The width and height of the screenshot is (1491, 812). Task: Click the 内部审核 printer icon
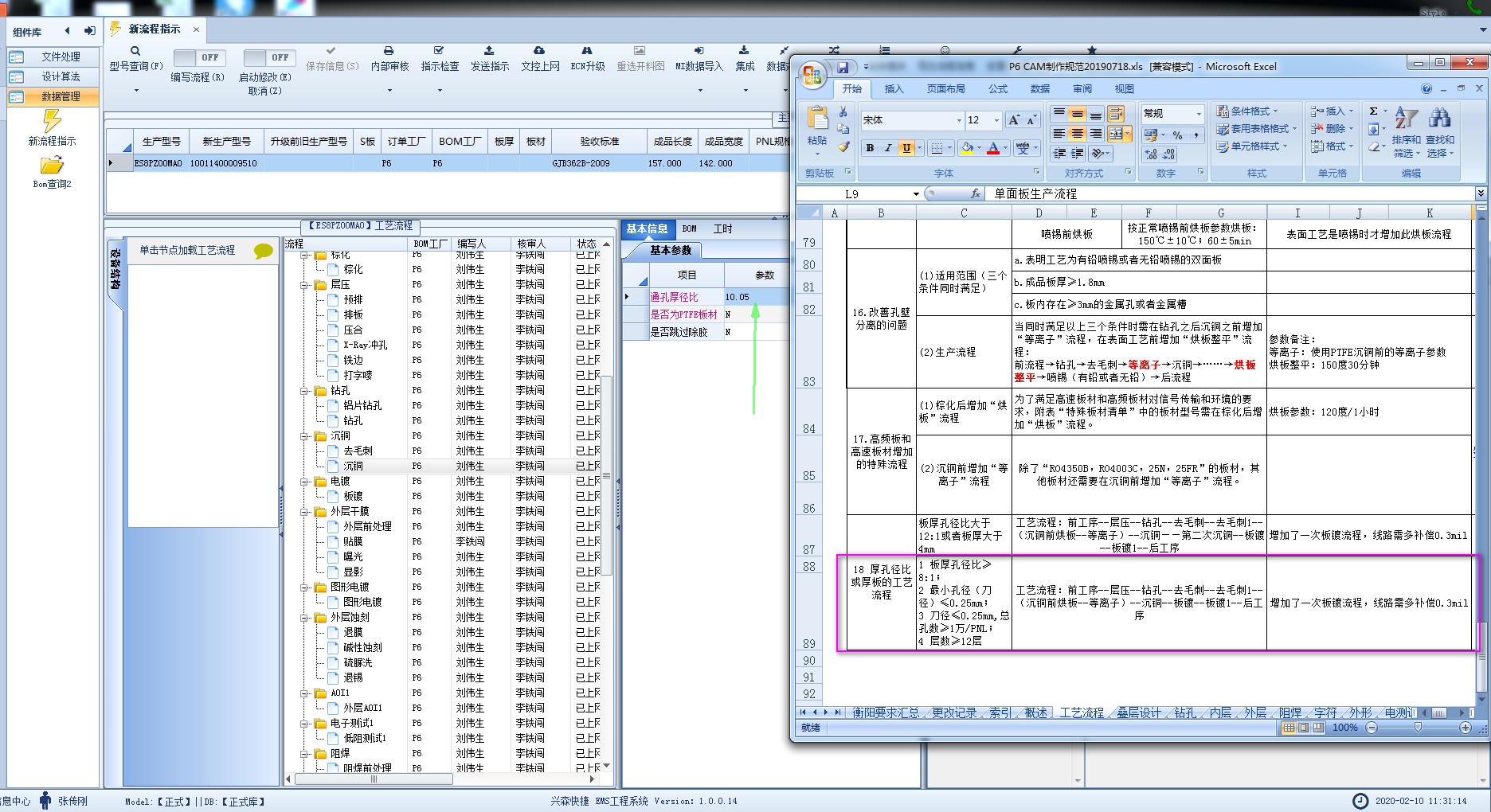(x=389, y=51)
